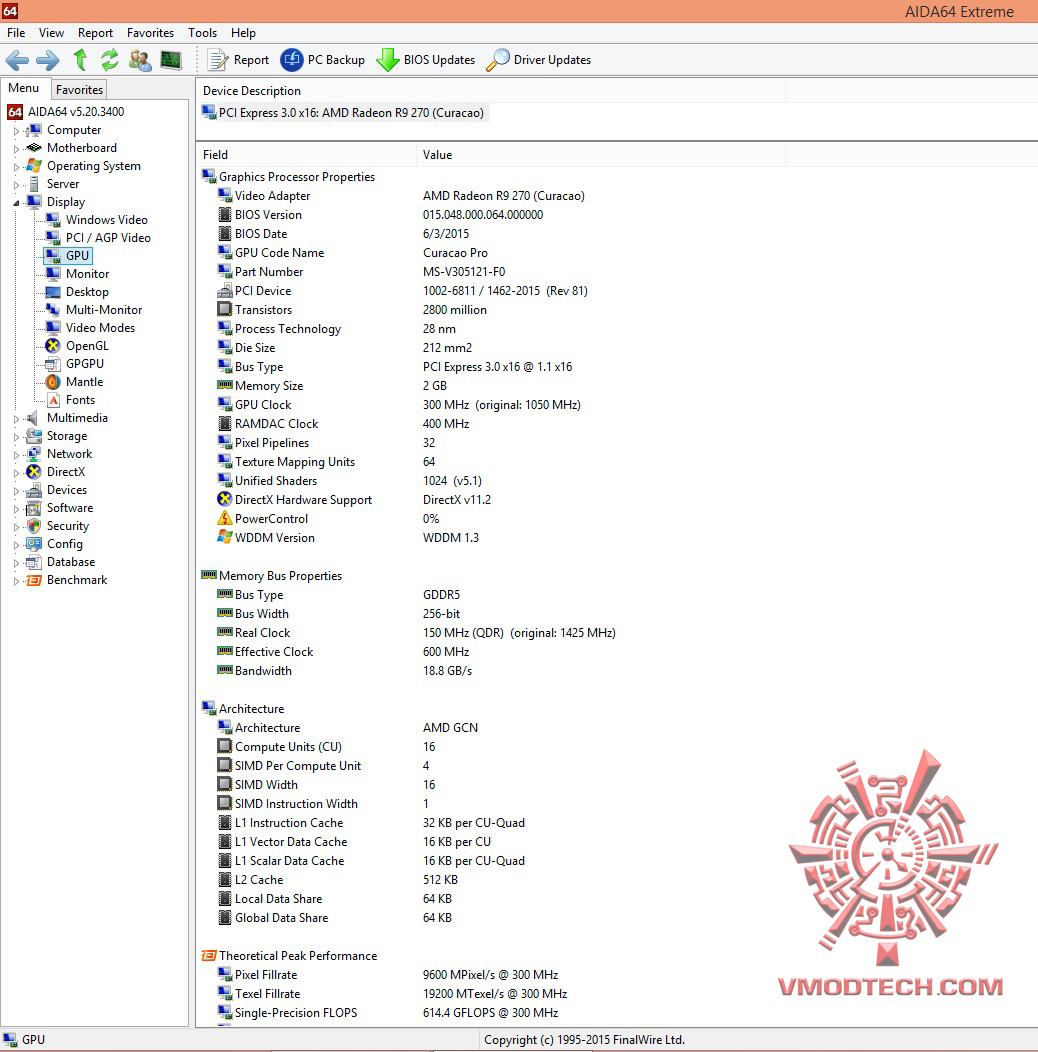Switch to the Favorites tab
Image resolution: width=1038 pixels, height=1052 pixels.
pos(79,89)
